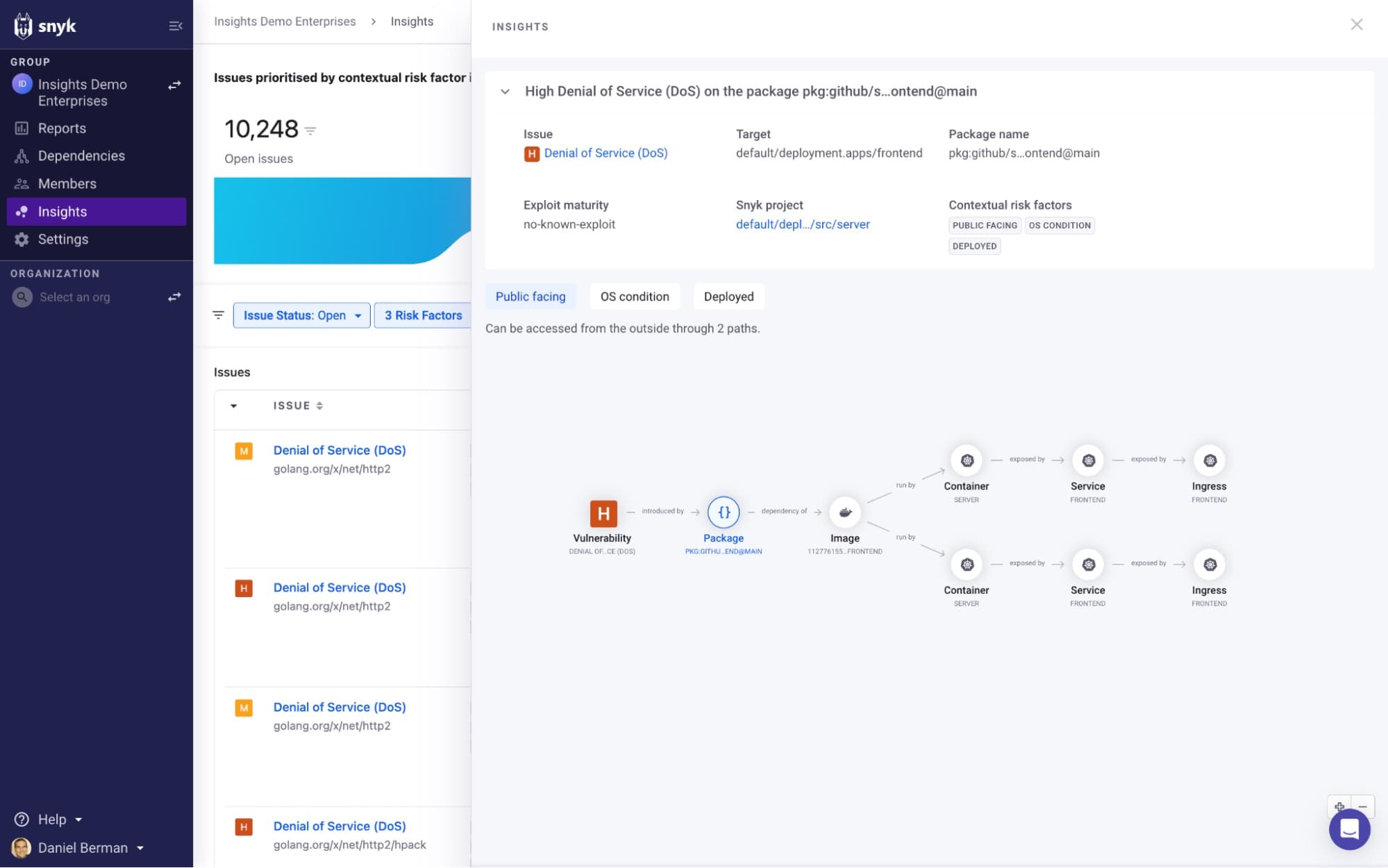
Task: Expand the 3 Risk Factors filter dropdown
Action: [x=423, y=315]
